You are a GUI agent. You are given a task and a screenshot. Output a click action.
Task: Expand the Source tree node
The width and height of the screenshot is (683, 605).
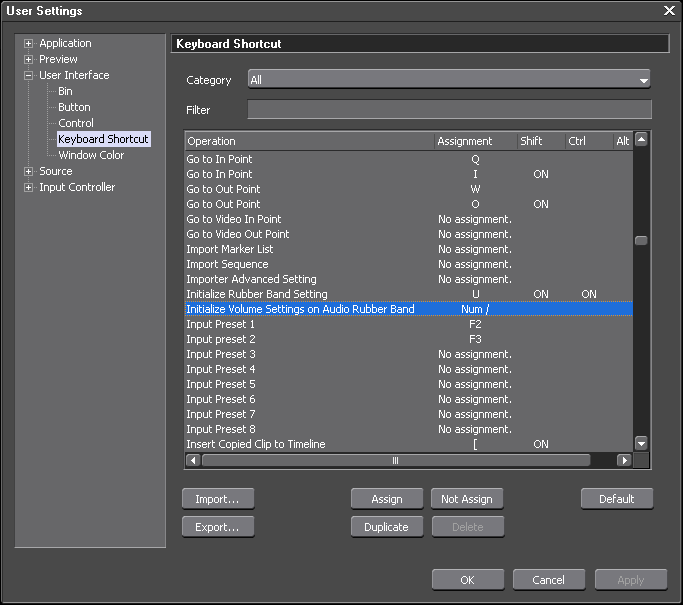tap(29, 172)
